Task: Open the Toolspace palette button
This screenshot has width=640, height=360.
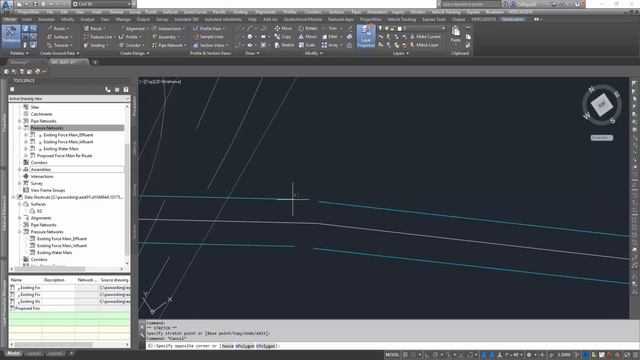Action: [11, 36]
